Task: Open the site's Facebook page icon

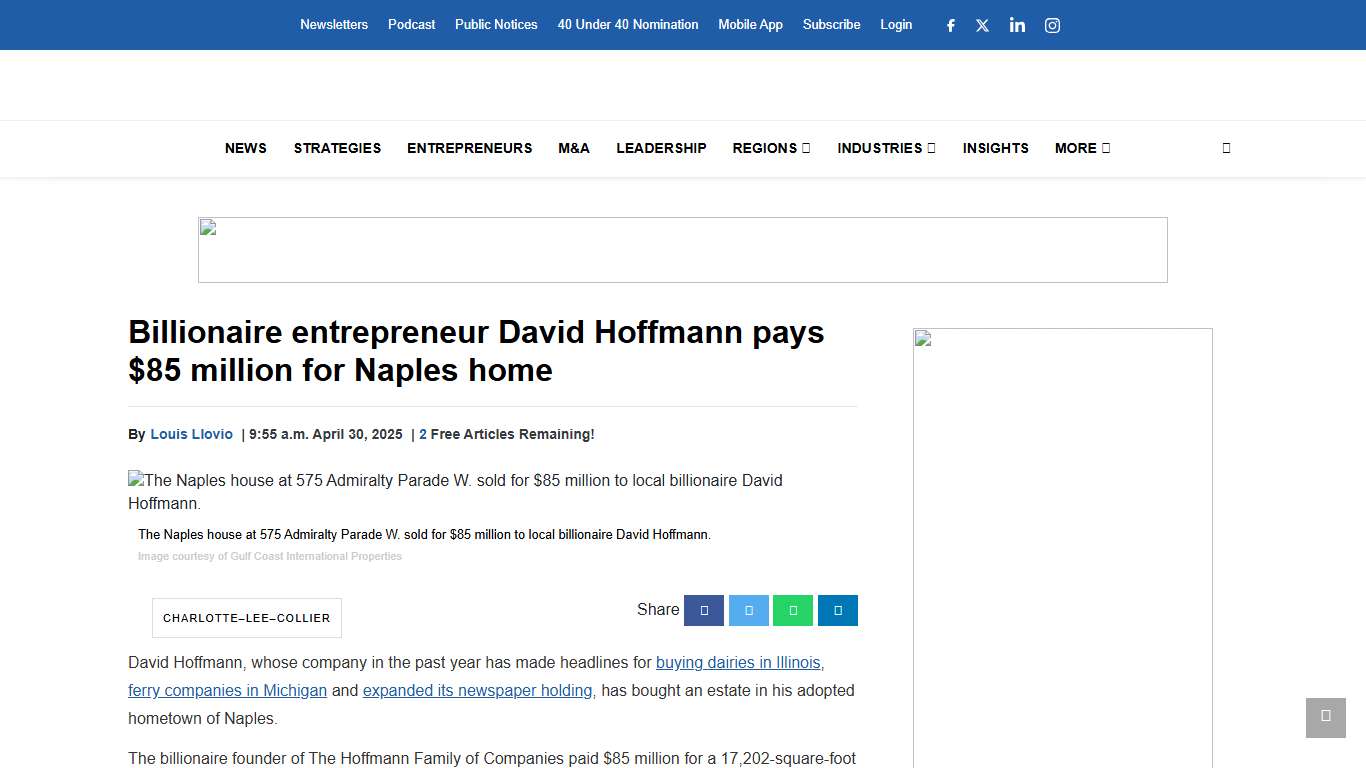Action: tap(950, 25)
